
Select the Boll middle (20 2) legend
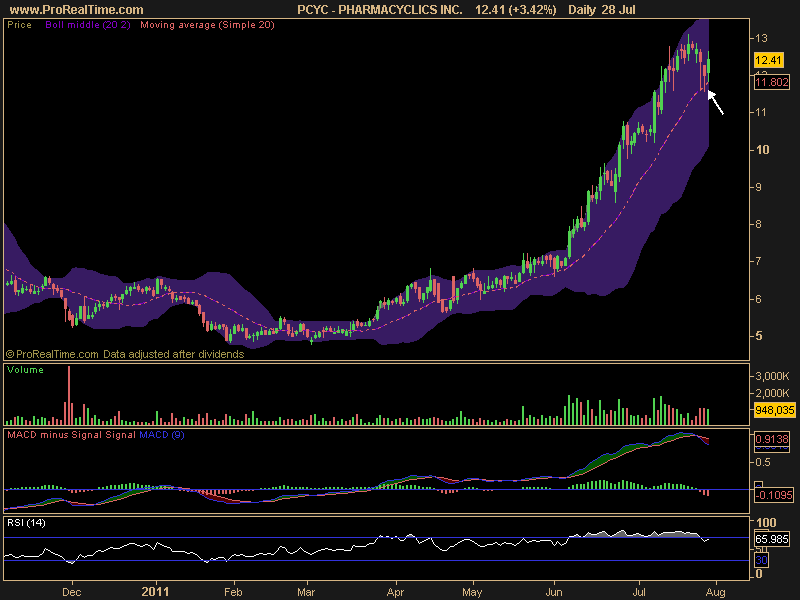[x=88, y=25]
